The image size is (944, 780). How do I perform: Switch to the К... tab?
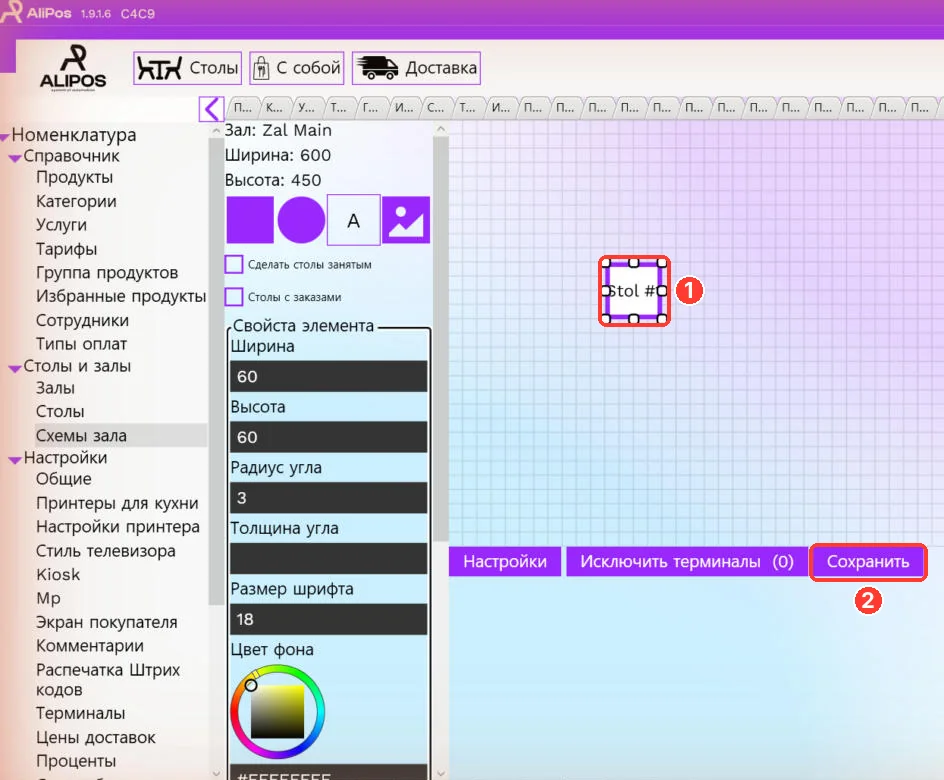pyautogui.click(x=274, y=107)
